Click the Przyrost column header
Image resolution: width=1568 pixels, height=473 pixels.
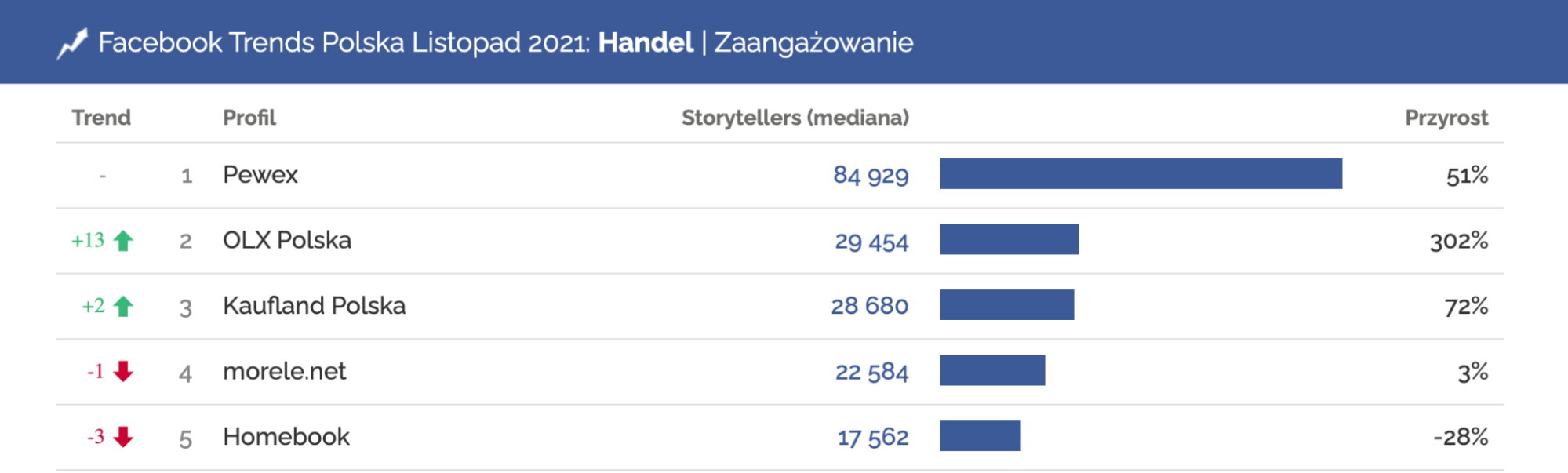pyautogui.click(x=1446, y=118)
